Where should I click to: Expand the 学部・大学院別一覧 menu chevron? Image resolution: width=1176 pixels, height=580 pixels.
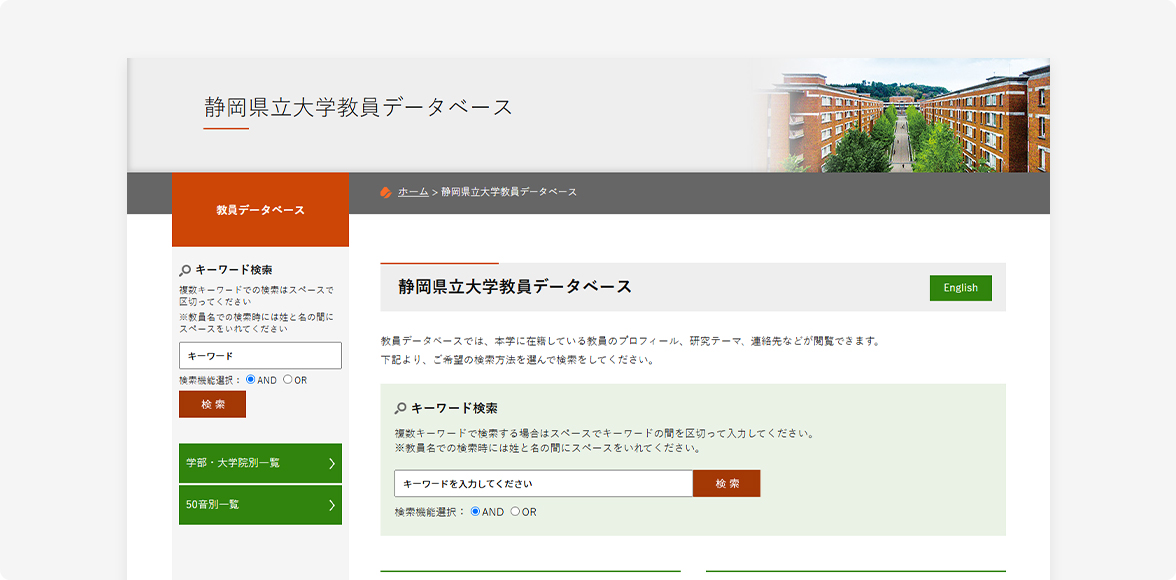pos(332,464)
